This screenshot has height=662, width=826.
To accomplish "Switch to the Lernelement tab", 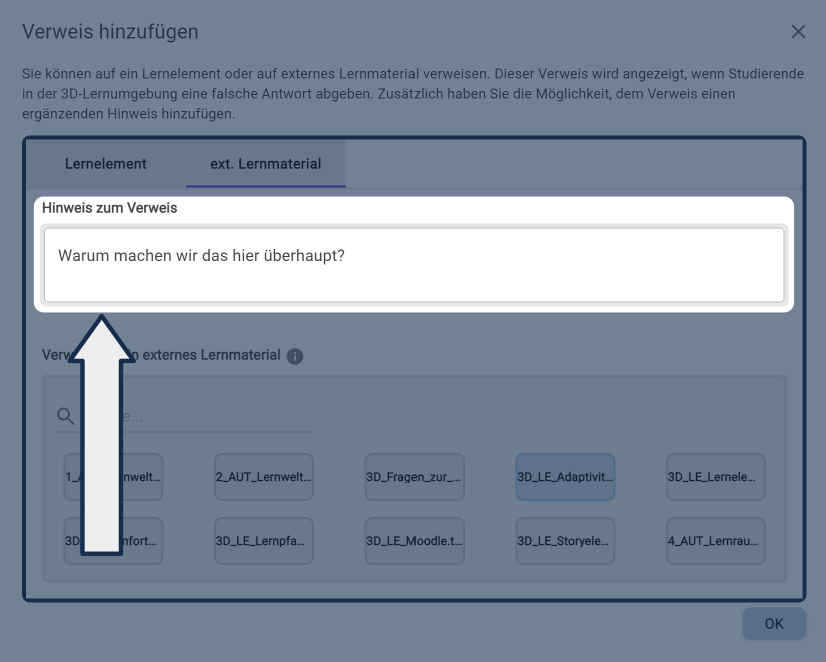I will (x=106, y=164).
